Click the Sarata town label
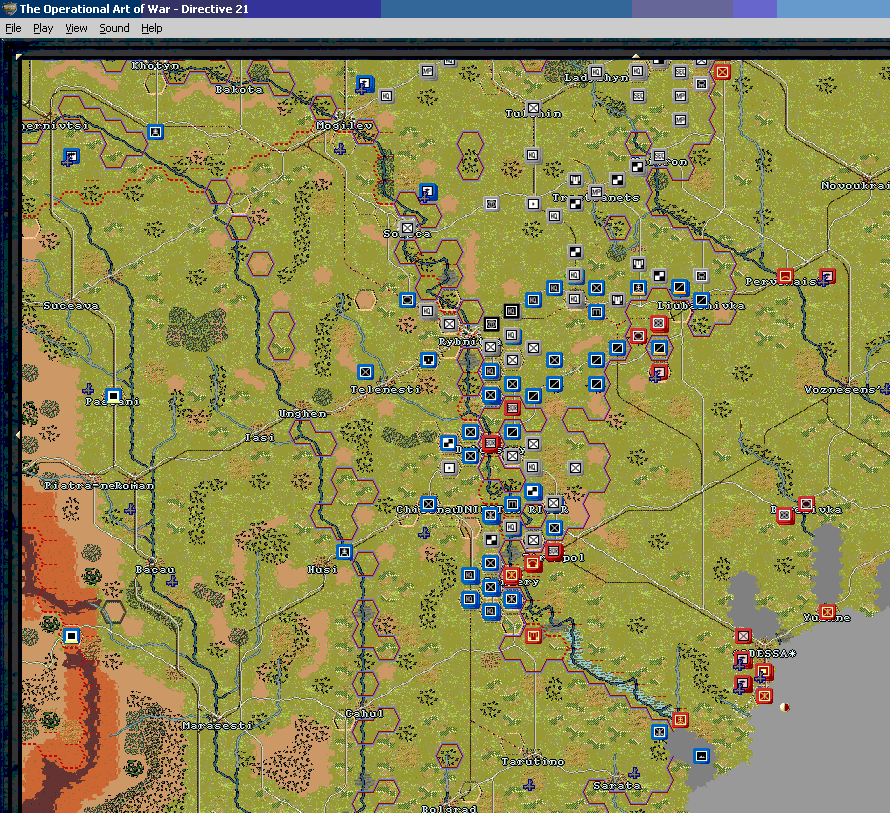Image resolution: width=890 pixels, height=815 pixels. [x=617, y=786]
